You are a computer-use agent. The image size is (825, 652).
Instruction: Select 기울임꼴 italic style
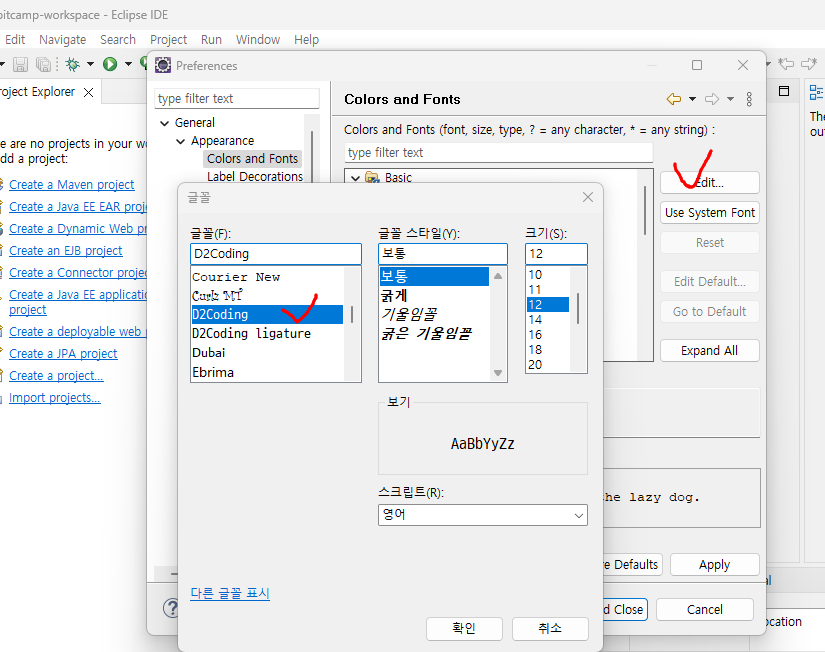click(x=434, y=314)
